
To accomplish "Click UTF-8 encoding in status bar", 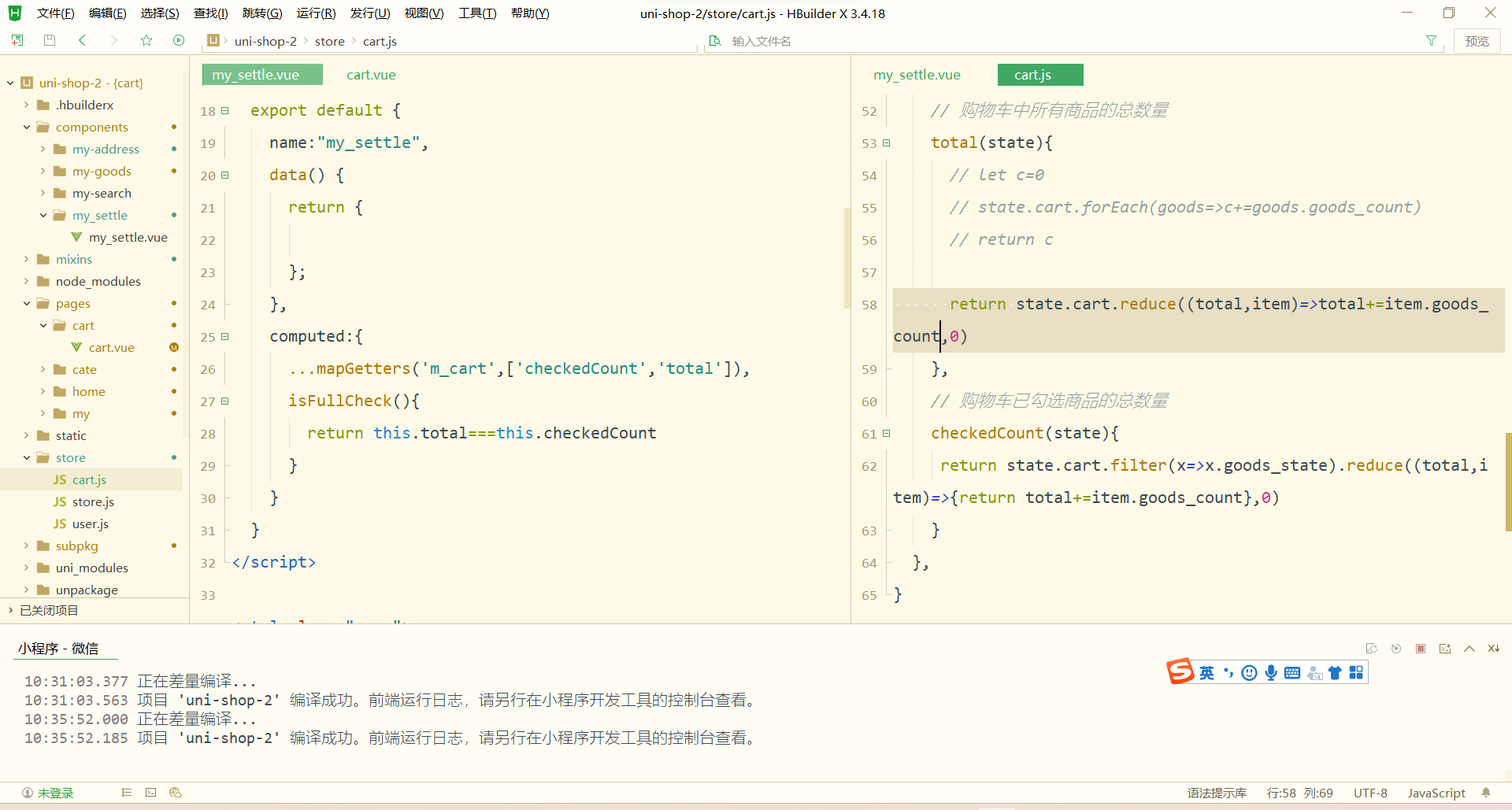I will 1370,793.
